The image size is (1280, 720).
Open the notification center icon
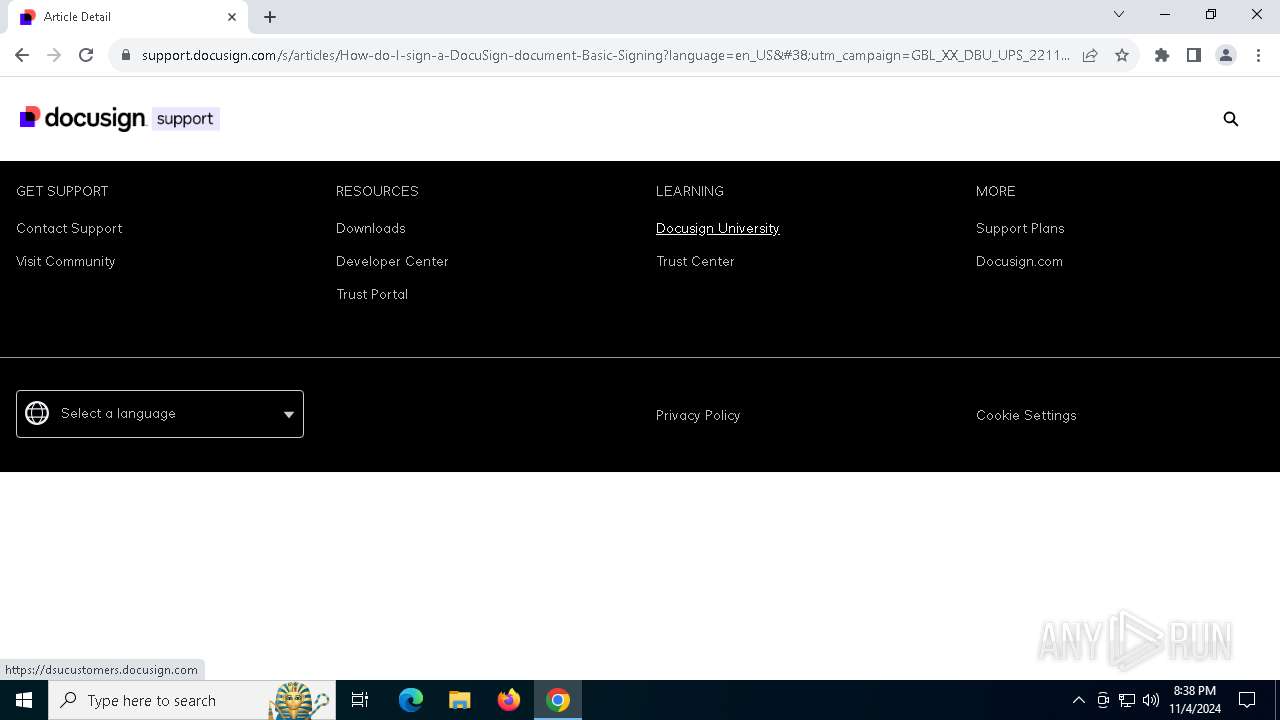point(1247,700)
